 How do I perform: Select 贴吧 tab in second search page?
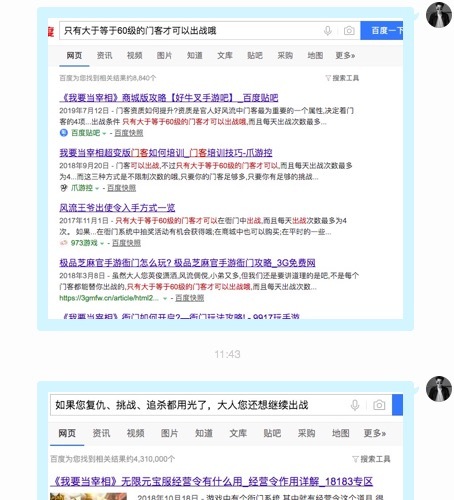(272, 433)
